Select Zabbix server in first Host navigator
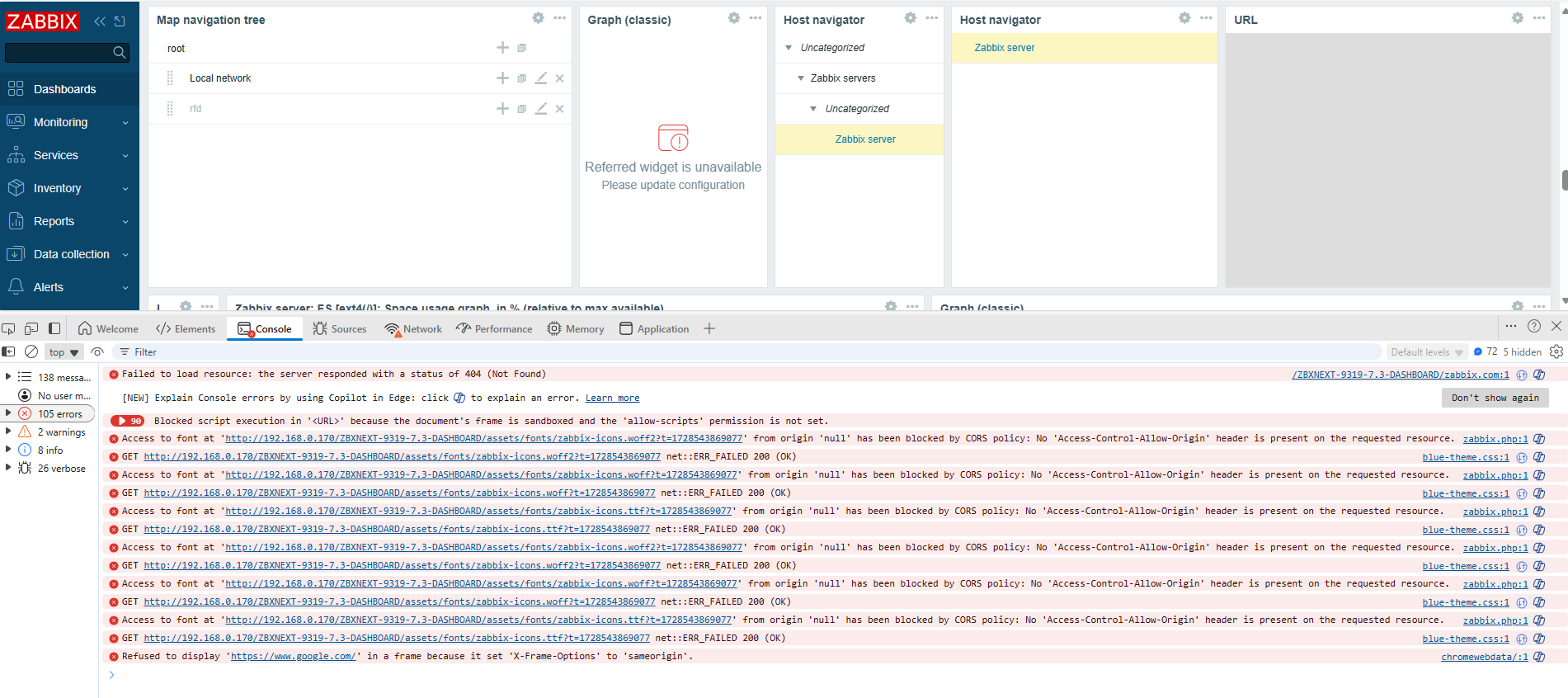This screenshot has height=698, width=1568. 865,139
